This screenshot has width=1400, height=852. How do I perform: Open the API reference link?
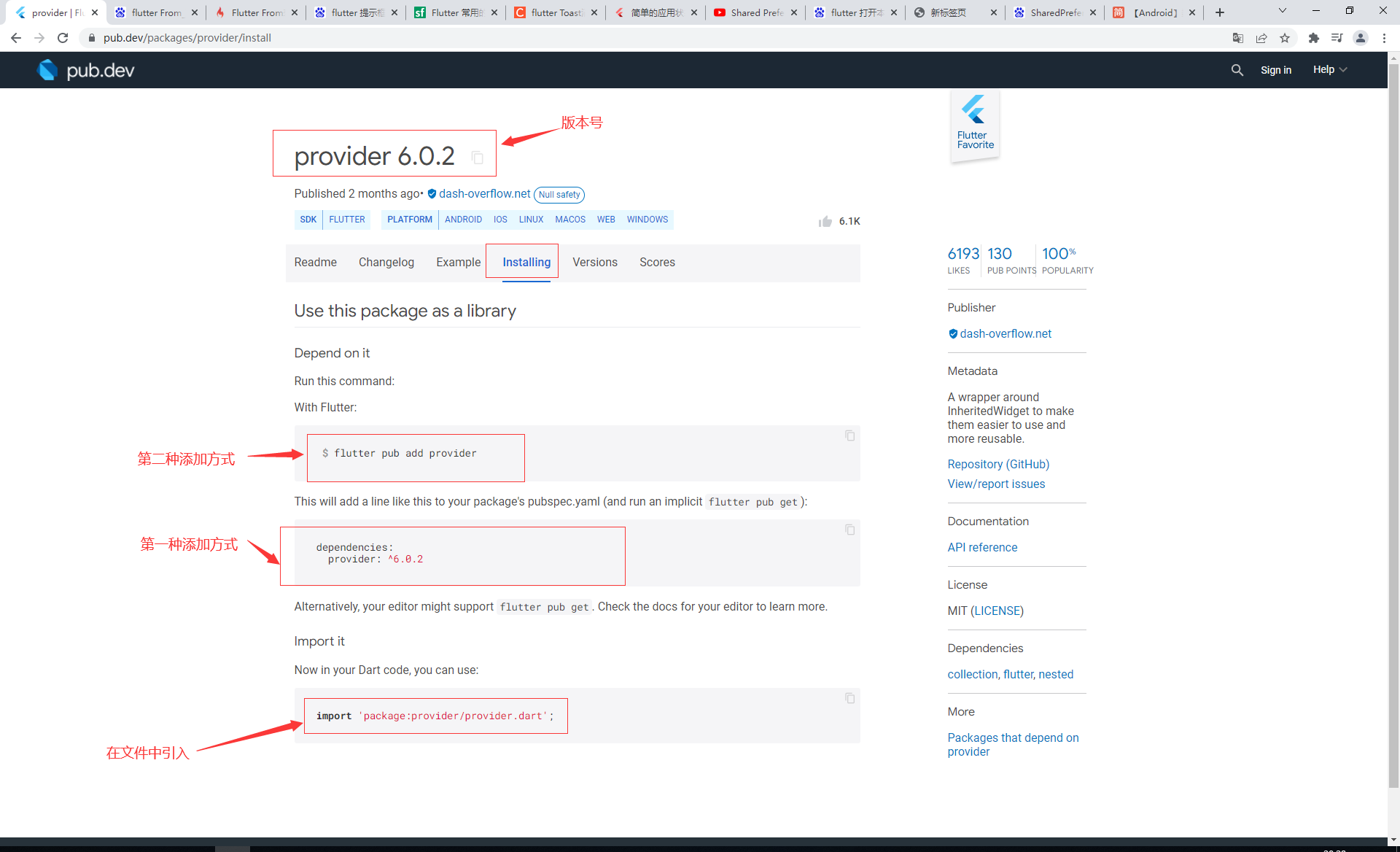(982, 548)
